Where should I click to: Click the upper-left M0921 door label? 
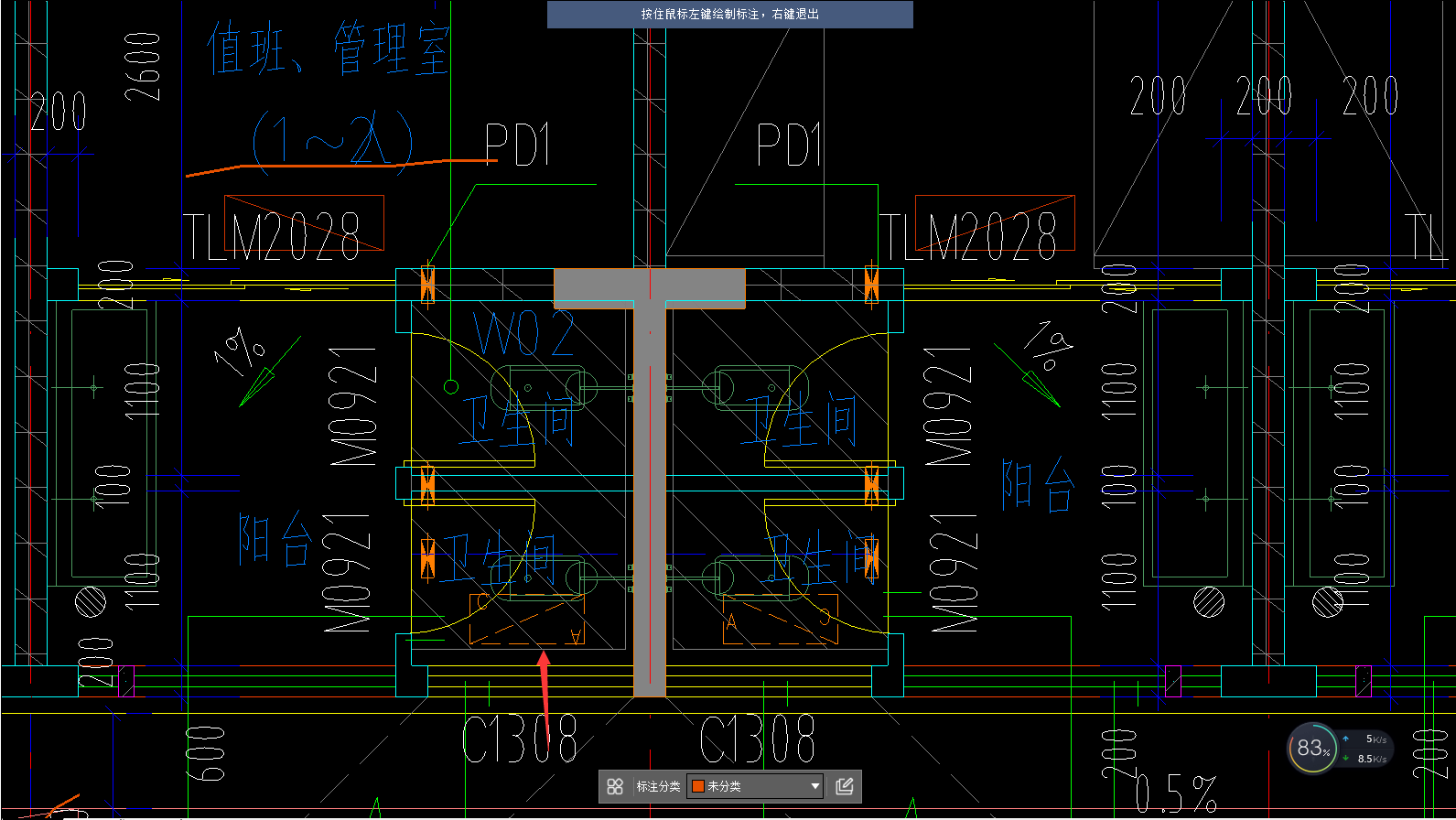(353, 406)
